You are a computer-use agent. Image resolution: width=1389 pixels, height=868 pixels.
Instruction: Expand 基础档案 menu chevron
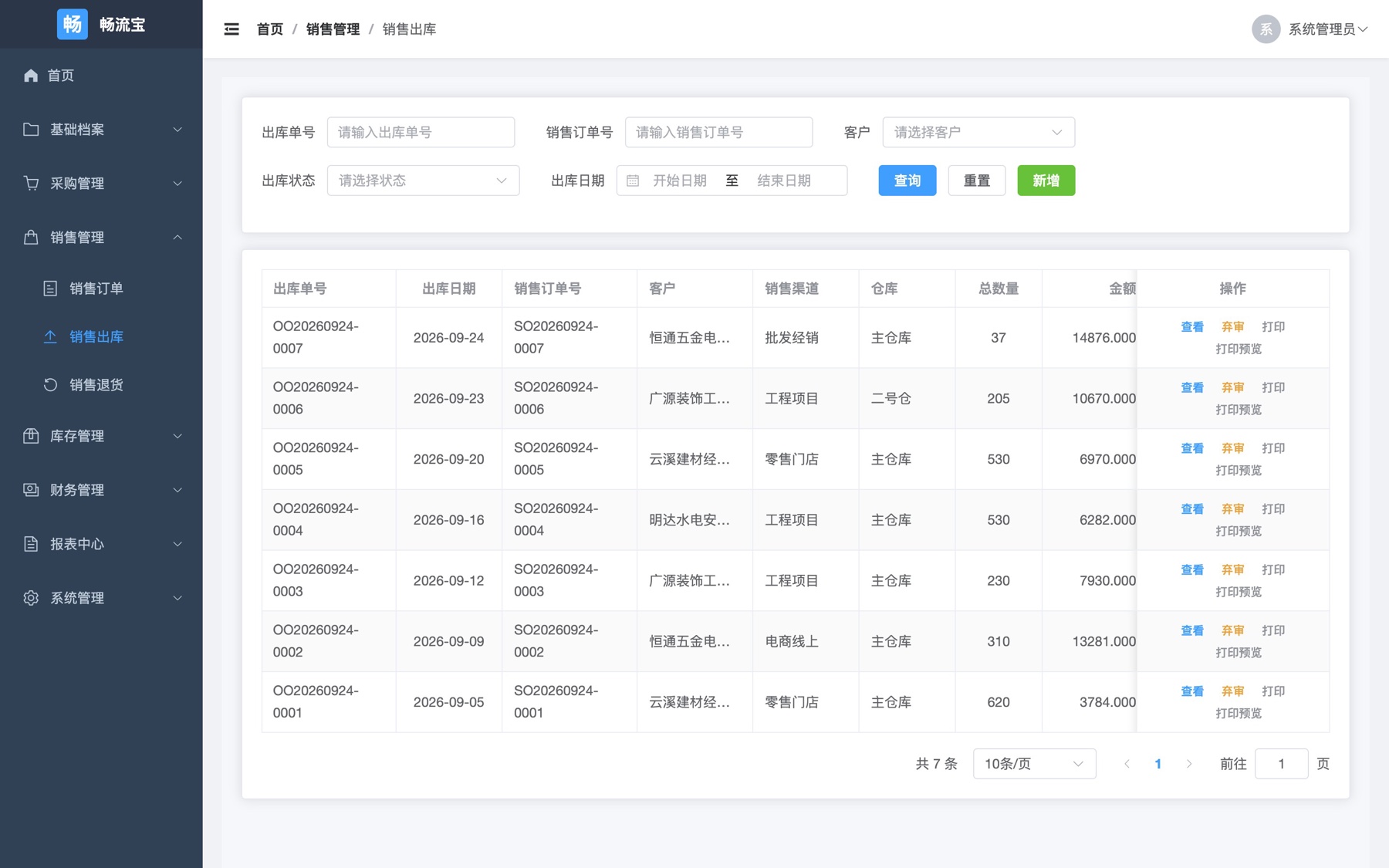pos(177,129)
